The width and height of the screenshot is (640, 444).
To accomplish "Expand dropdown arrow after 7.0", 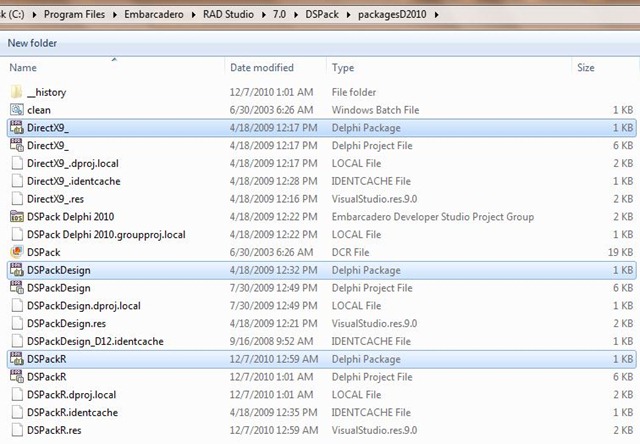I will (x=296, y=15).
